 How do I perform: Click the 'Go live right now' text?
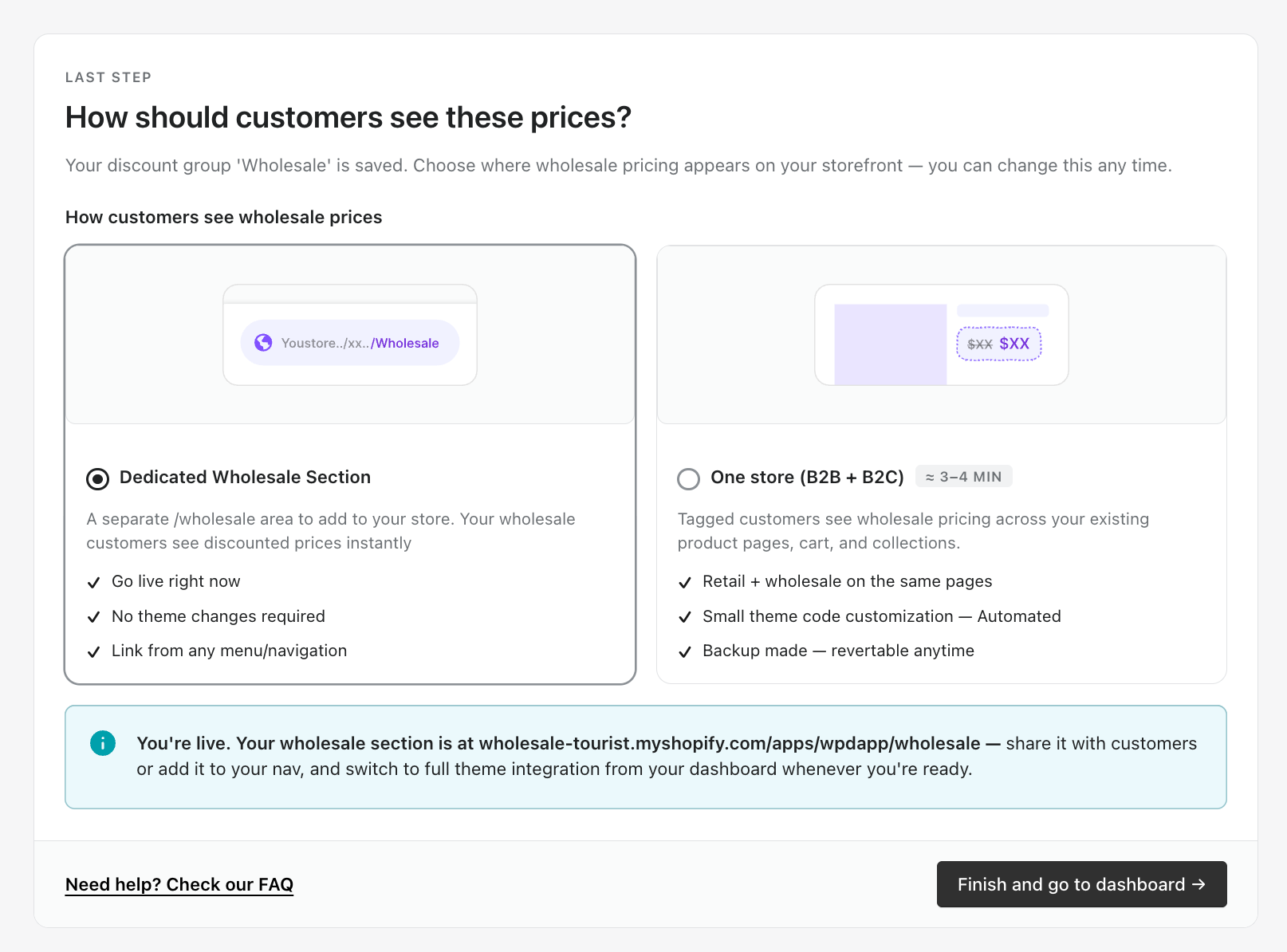coord(175,581)
